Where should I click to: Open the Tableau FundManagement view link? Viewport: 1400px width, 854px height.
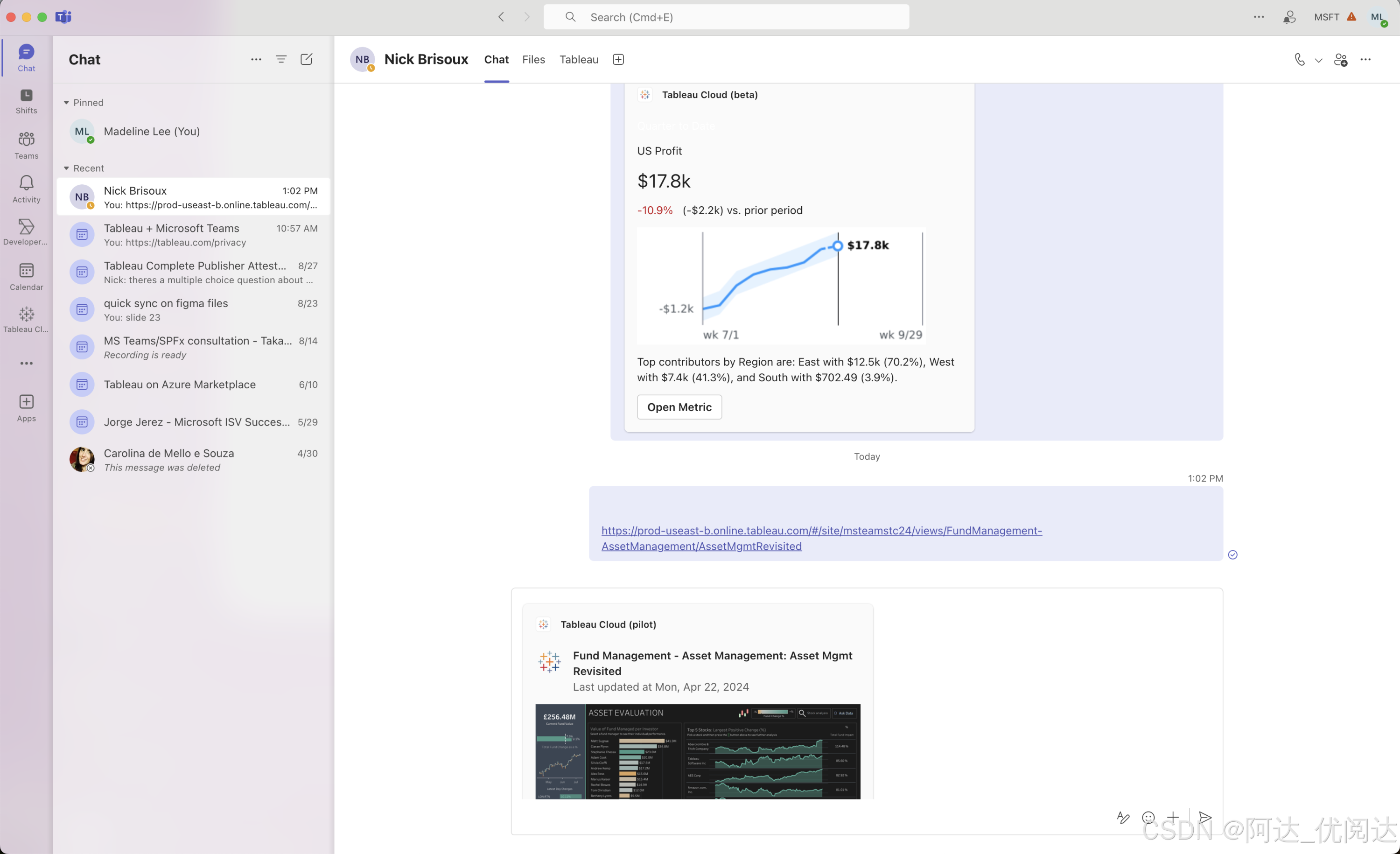click(821, 531)
